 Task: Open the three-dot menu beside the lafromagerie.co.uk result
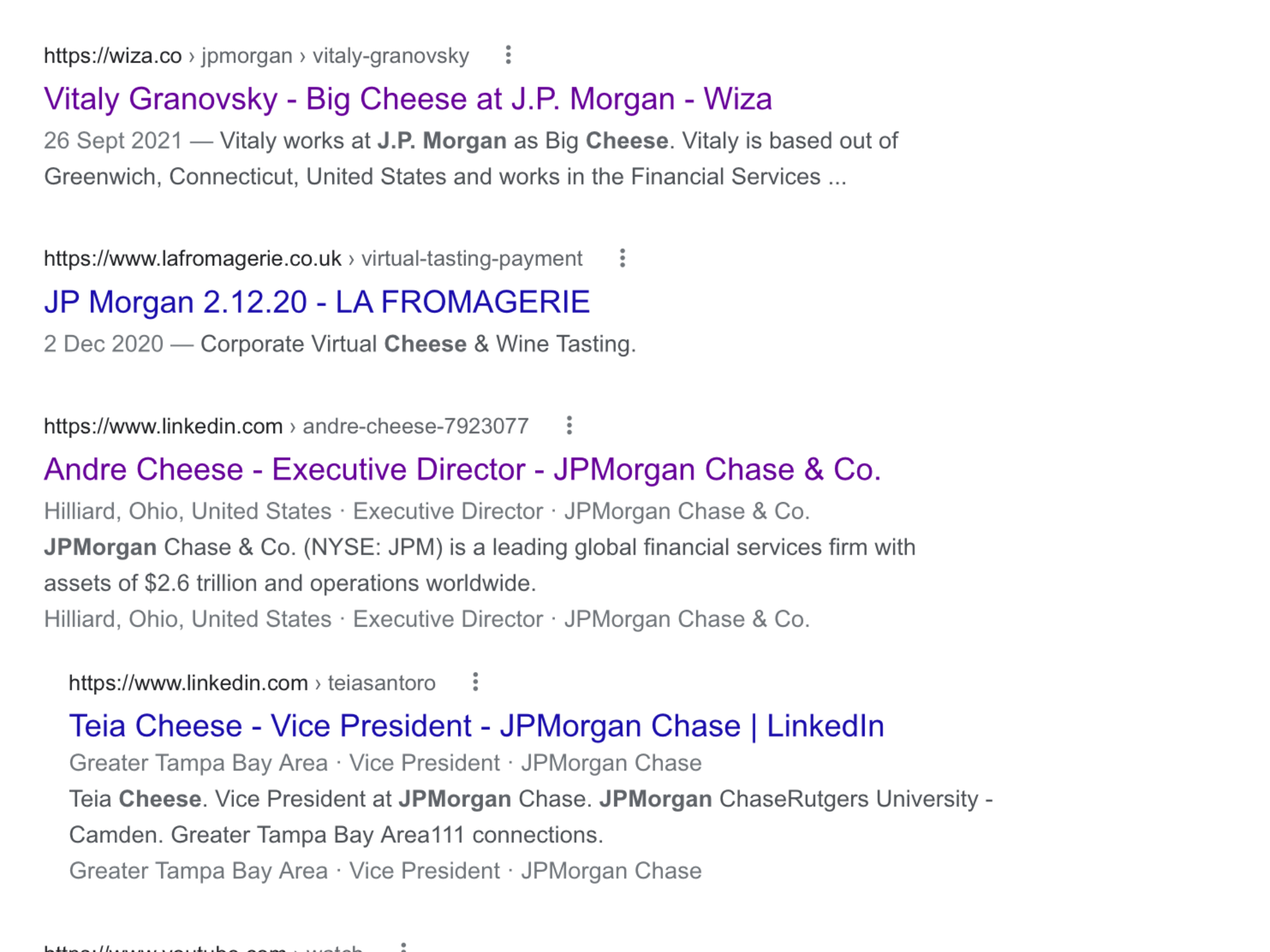(622, 258)
